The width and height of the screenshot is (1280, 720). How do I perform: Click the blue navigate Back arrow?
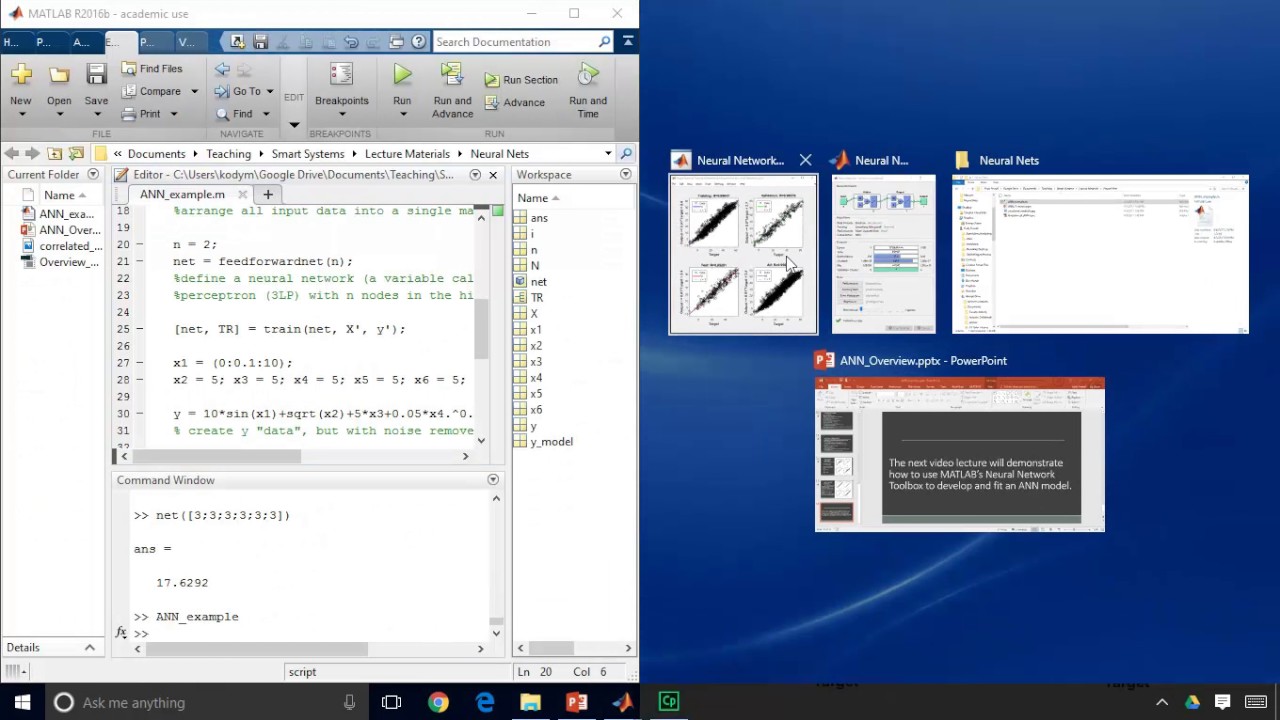point(222,69)
